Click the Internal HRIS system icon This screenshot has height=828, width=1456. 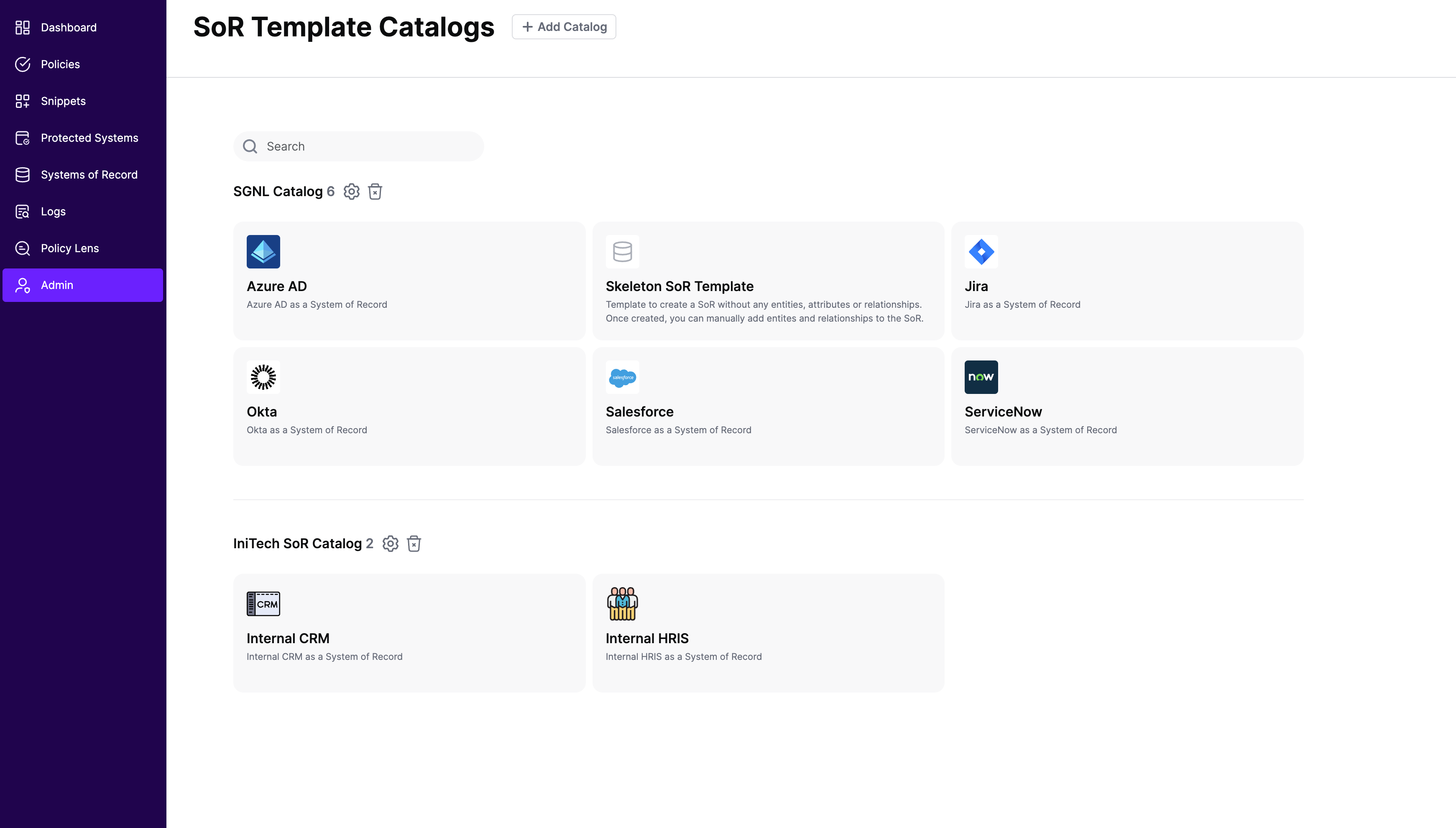622,603
